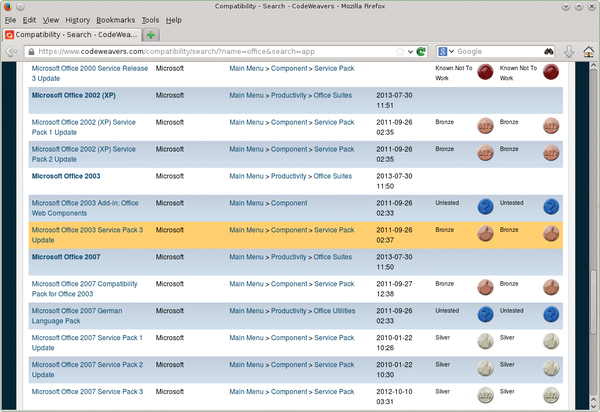The image size is (600, 412).
Task: Click Productivity link in Office 2007 row
Action: click(289, 257)
